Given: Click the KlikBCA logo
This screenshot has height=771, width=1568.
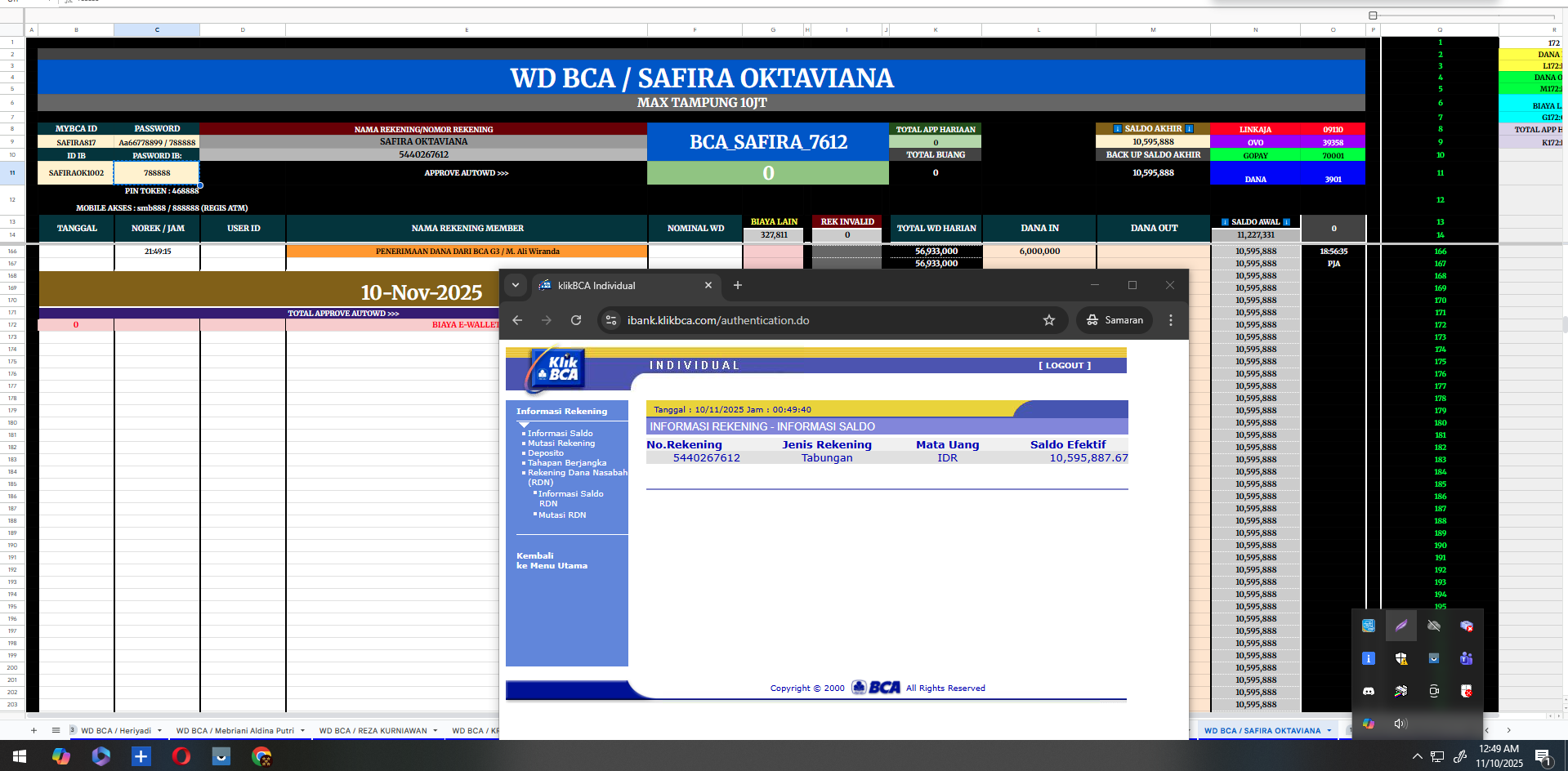Looking at the screenshot, I should click(x=557, y=369).
